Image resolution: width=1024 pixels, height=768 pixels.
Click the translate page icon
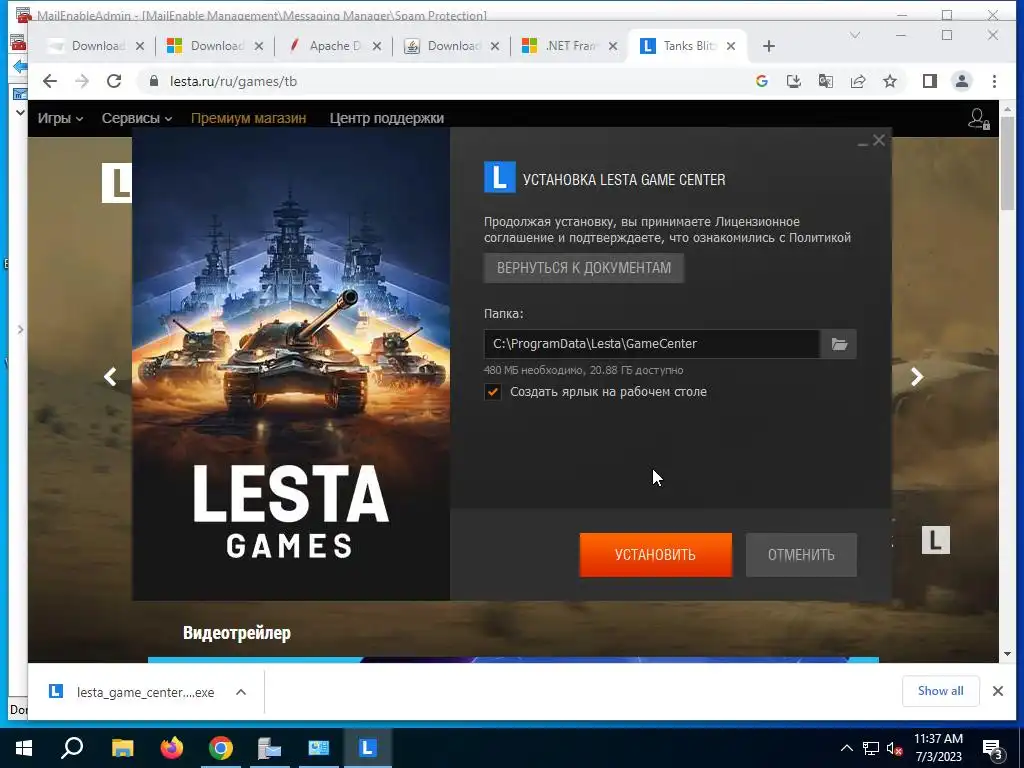click(825, 81)
